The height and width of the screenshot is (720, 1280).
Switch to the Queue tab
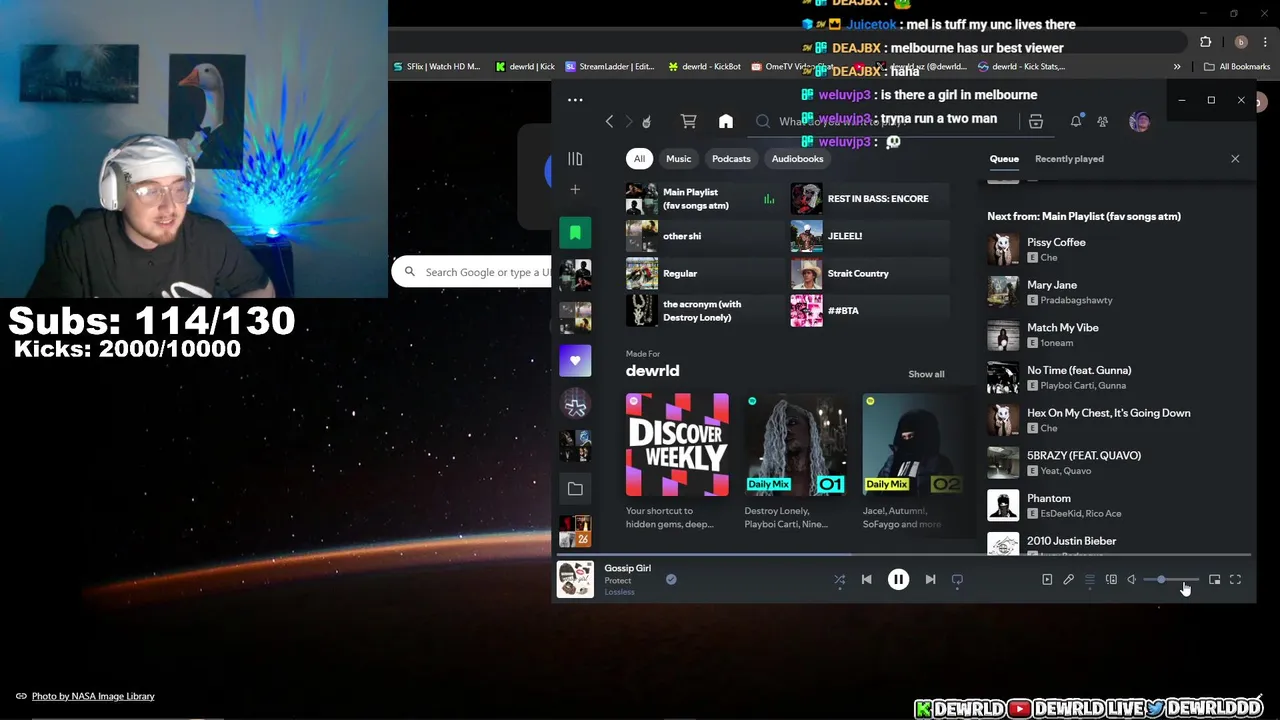tap(1004, 159)
